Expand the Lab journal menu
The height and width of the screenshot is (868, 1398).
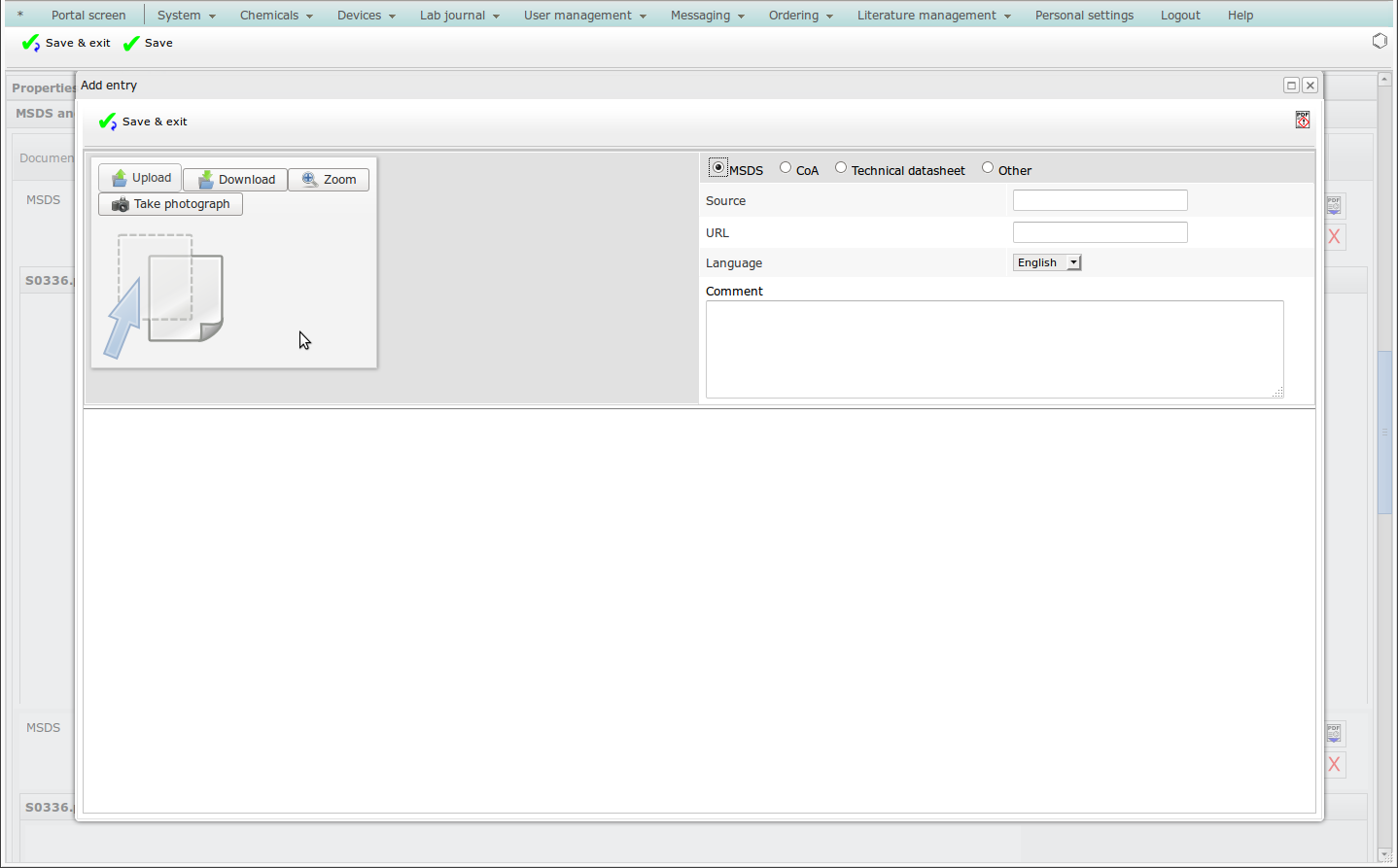pyautogui.click(x=459, y=16)
